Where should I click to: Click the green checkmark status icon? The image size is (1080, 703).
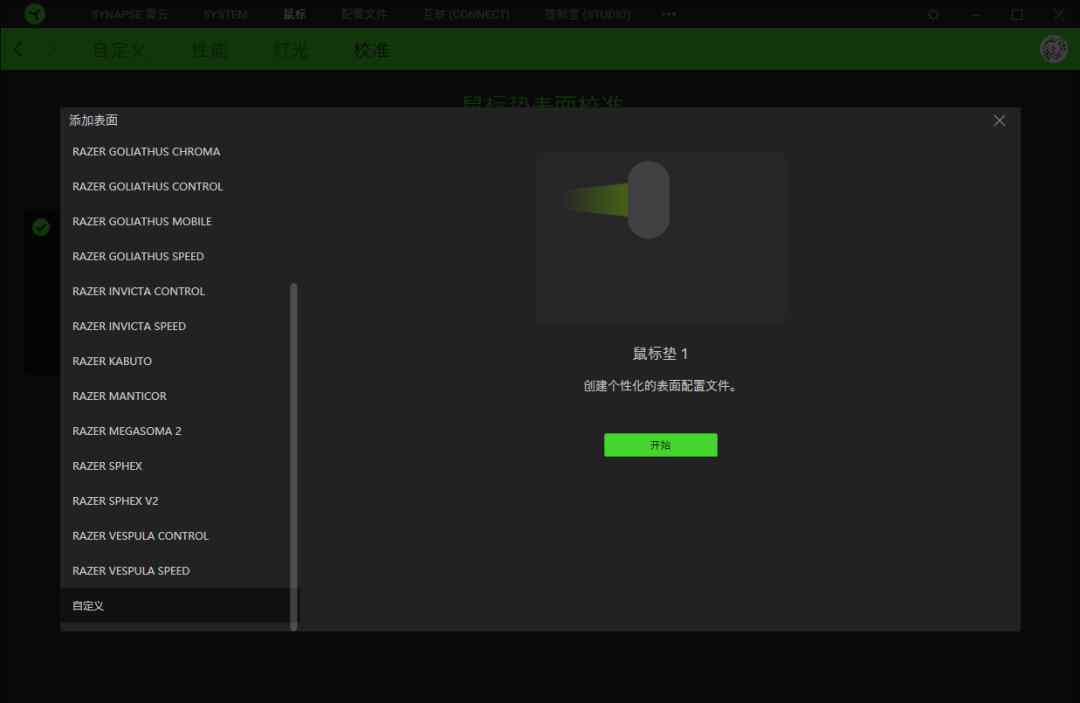click(41, 227)
